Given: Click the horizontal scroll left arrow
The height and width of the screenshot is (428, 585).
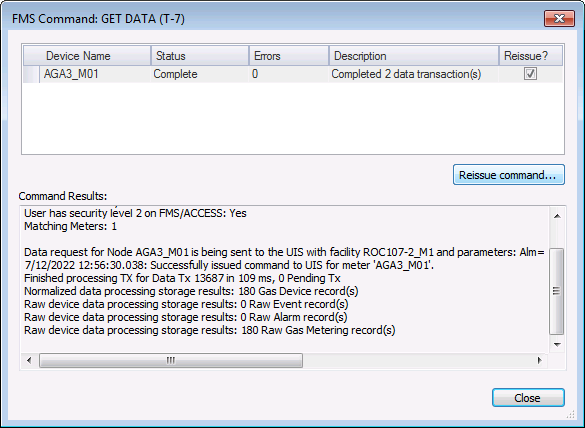Looking at the screenshot, I should [x=29, y=360].
